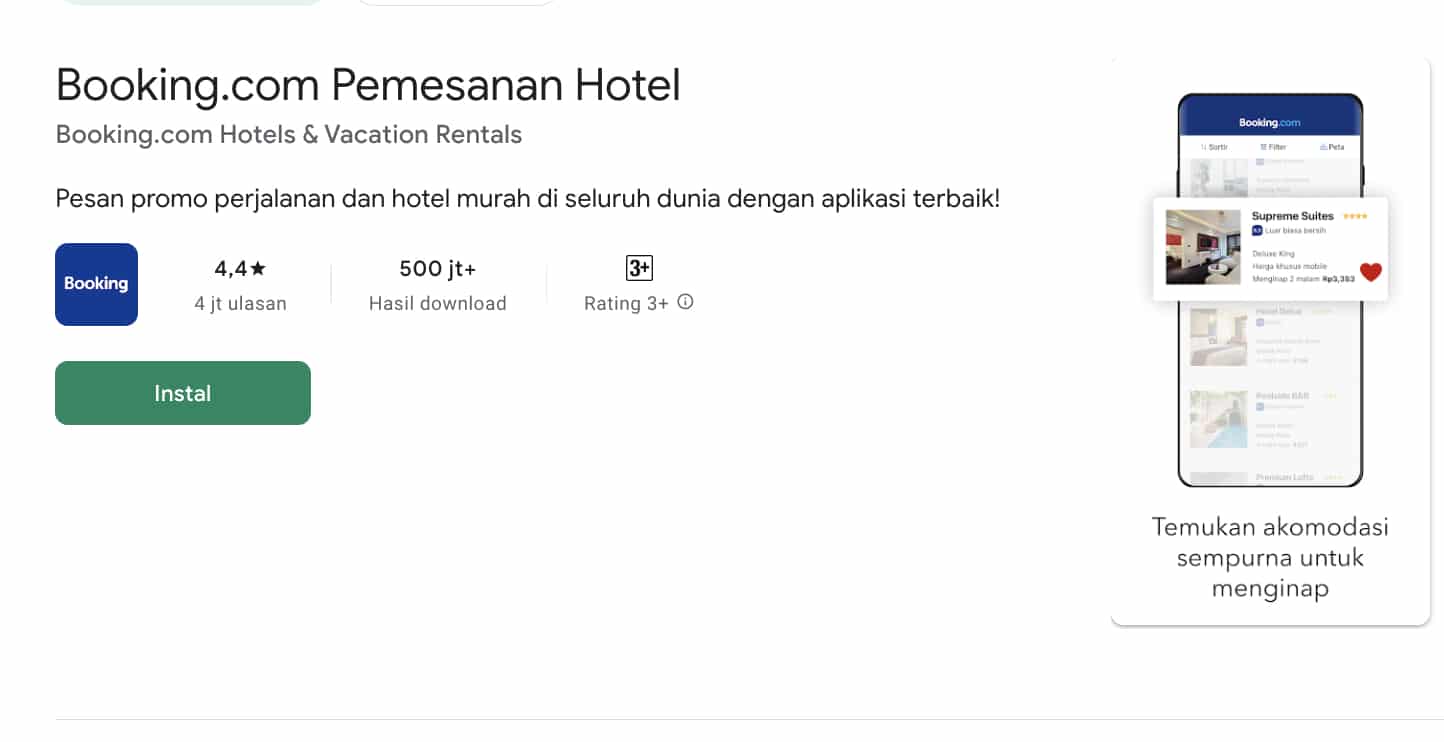Click the app title Booking.com Pemesanan Hotel
1444x742 pixels.
[x=368, y=85]
